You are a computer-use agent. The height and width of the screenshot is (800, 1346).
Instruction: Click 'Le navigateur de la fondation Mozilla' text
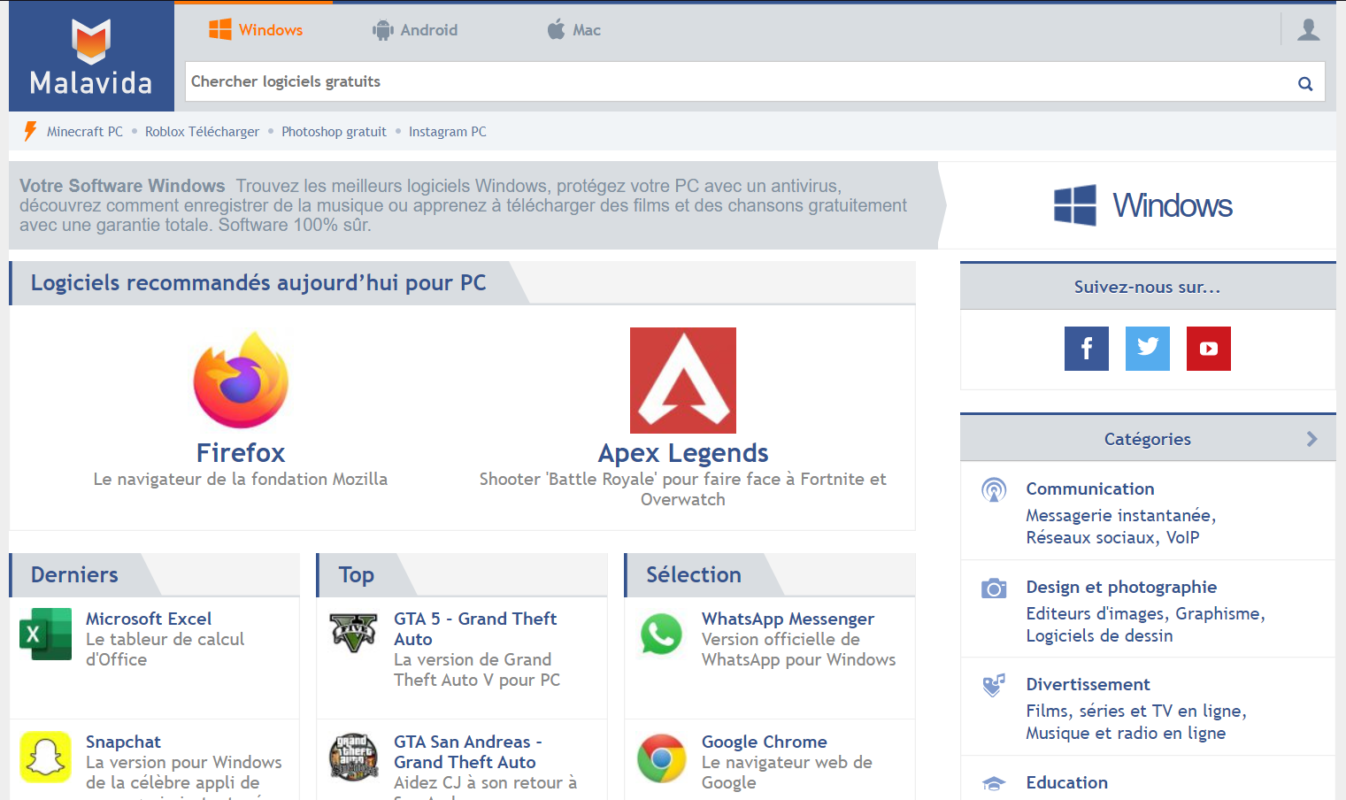[240, 479]
